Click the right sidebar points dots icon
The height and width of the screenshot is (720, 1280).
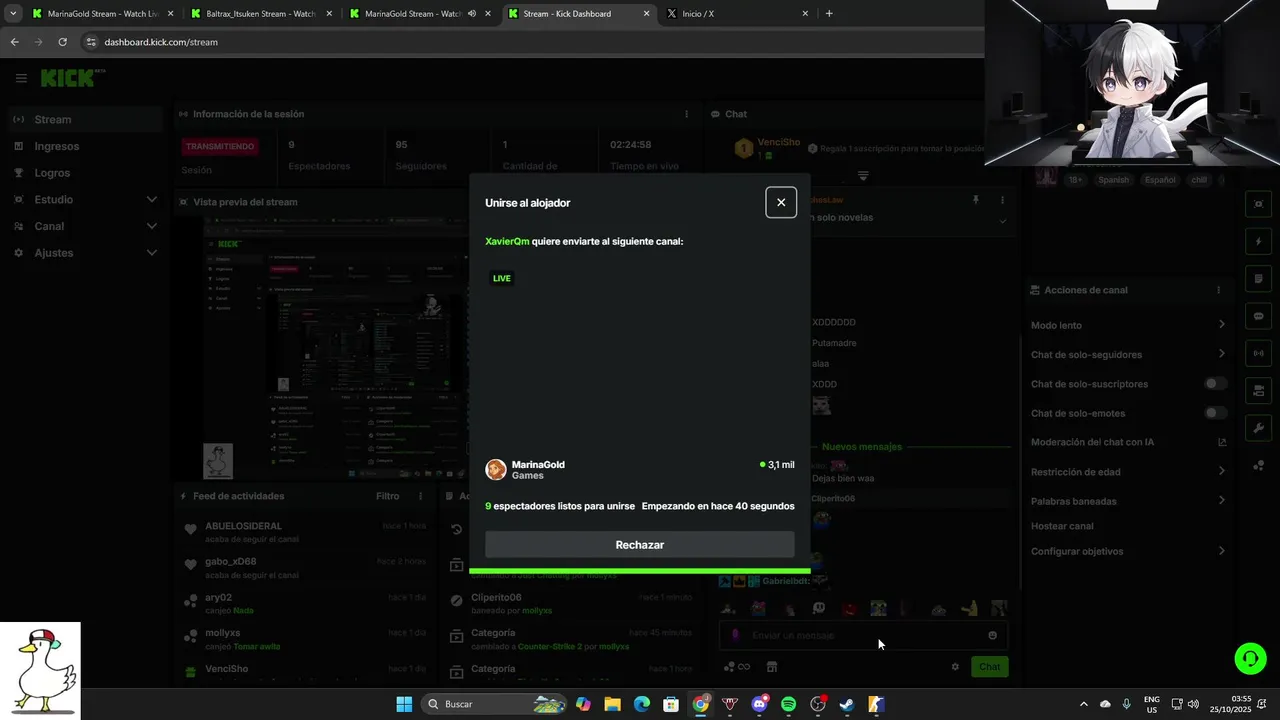(x=1259, y=465)
